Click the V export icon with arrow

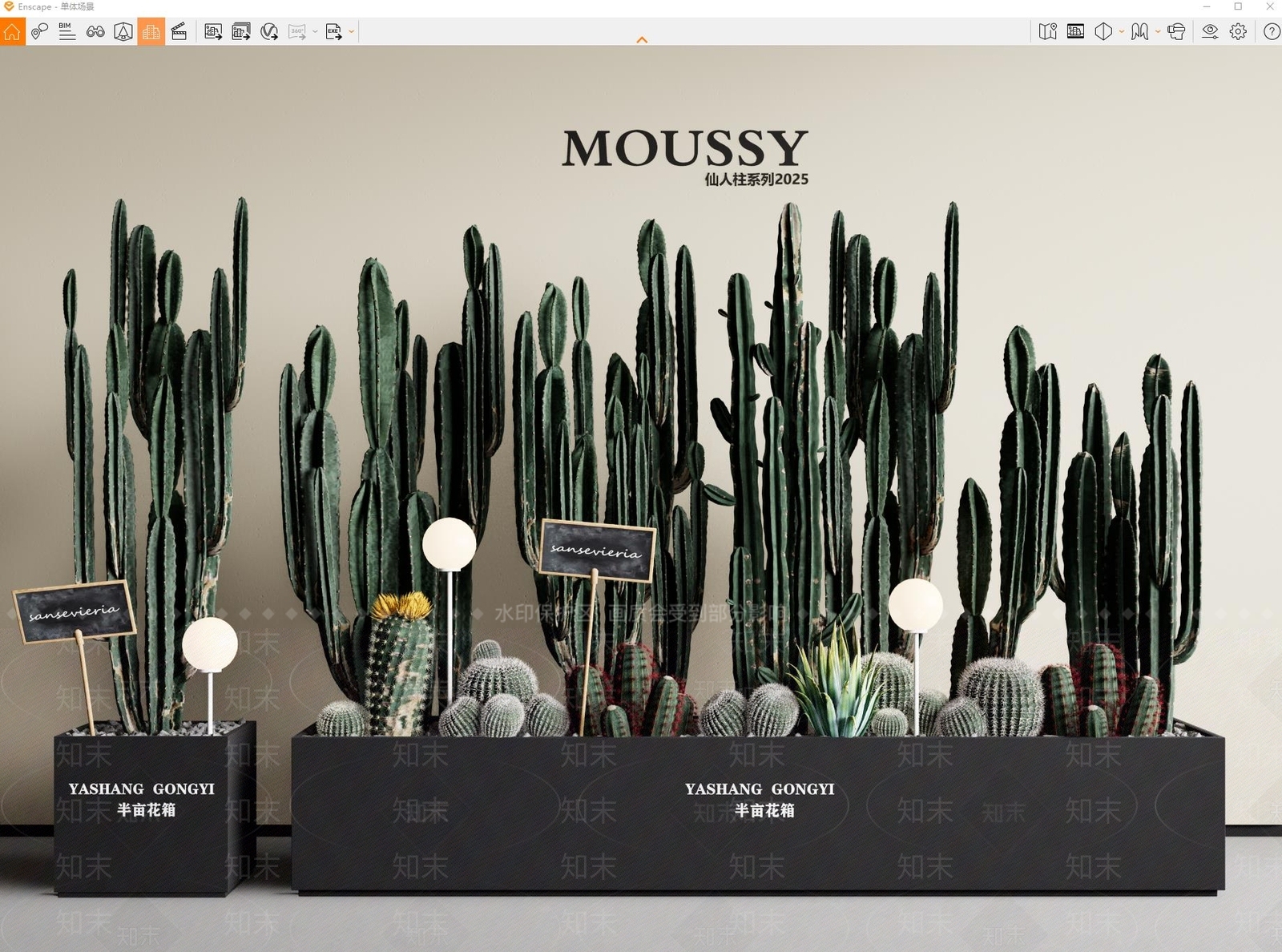coord(269,32)
